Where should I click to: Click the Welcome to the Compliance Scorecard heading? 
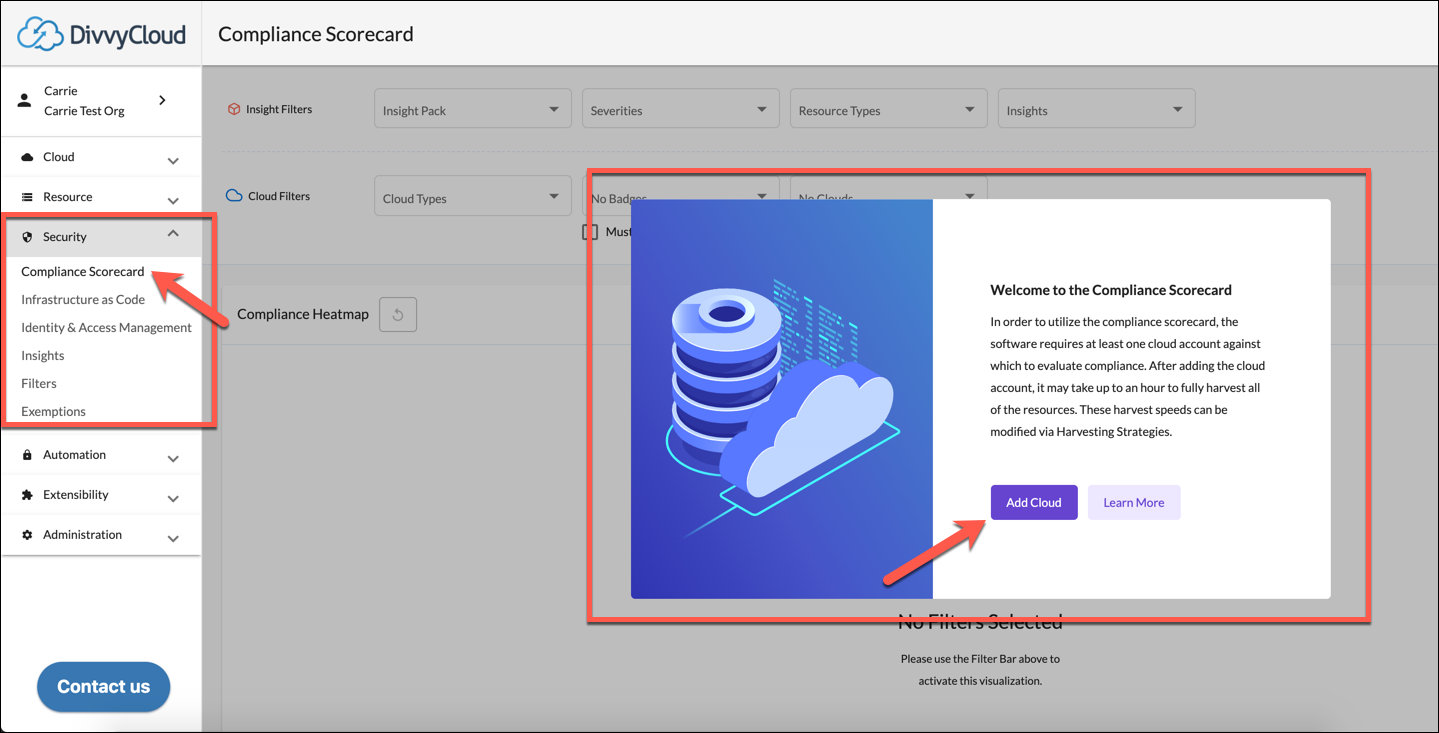[x=1111, y=290]
